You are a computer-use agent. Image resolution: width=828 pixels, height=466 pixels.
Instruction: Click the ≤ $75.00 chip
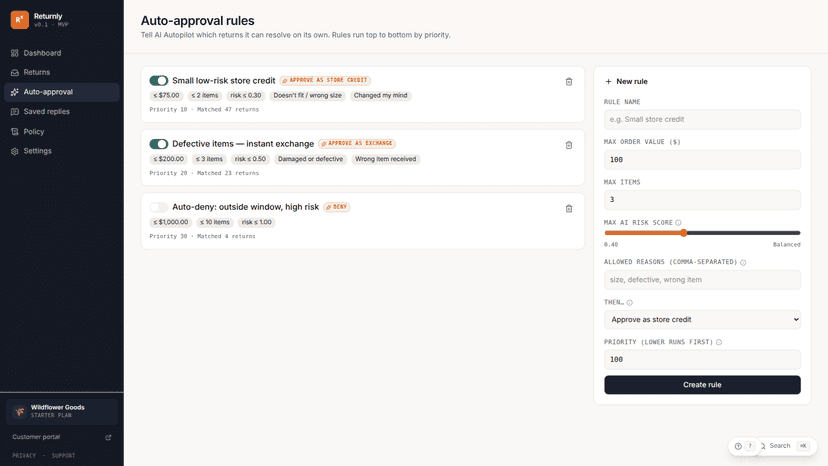[166, 96]
